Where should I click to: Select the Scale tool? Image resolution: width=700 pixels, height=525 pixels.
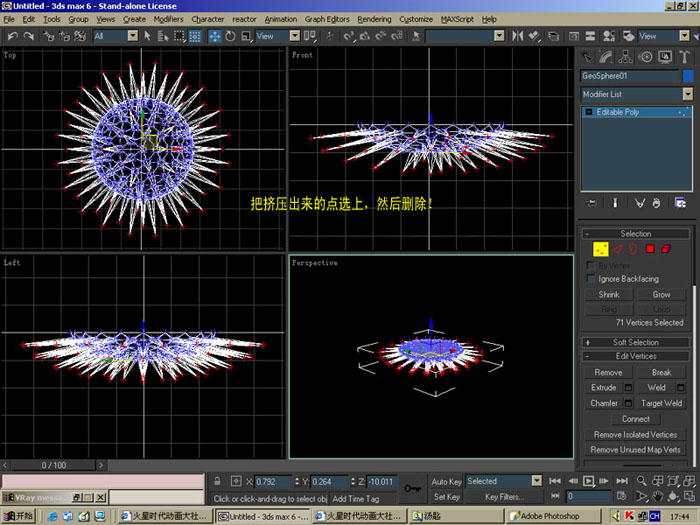[x=246, y=36]
